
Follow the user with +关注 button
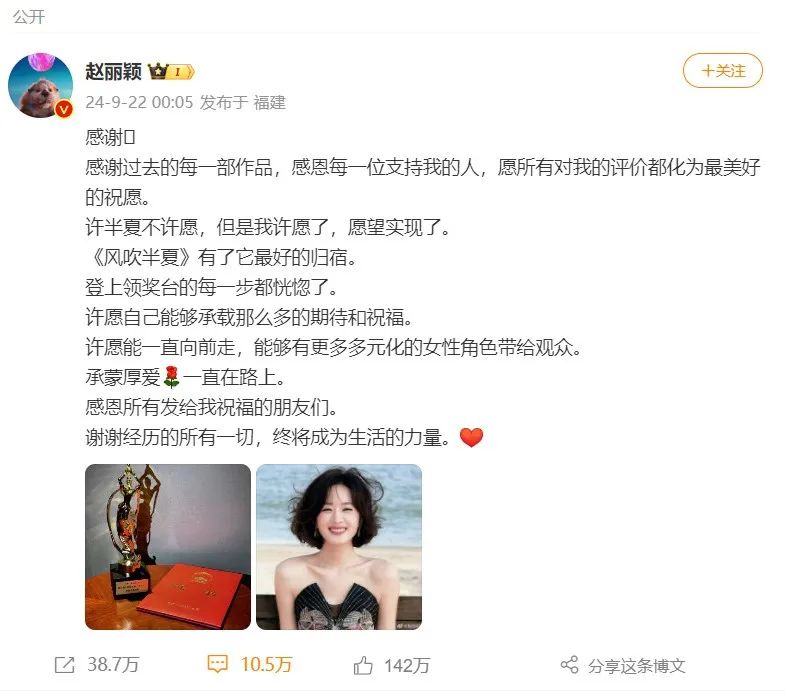pyautogui.click(x=723, y=71)
